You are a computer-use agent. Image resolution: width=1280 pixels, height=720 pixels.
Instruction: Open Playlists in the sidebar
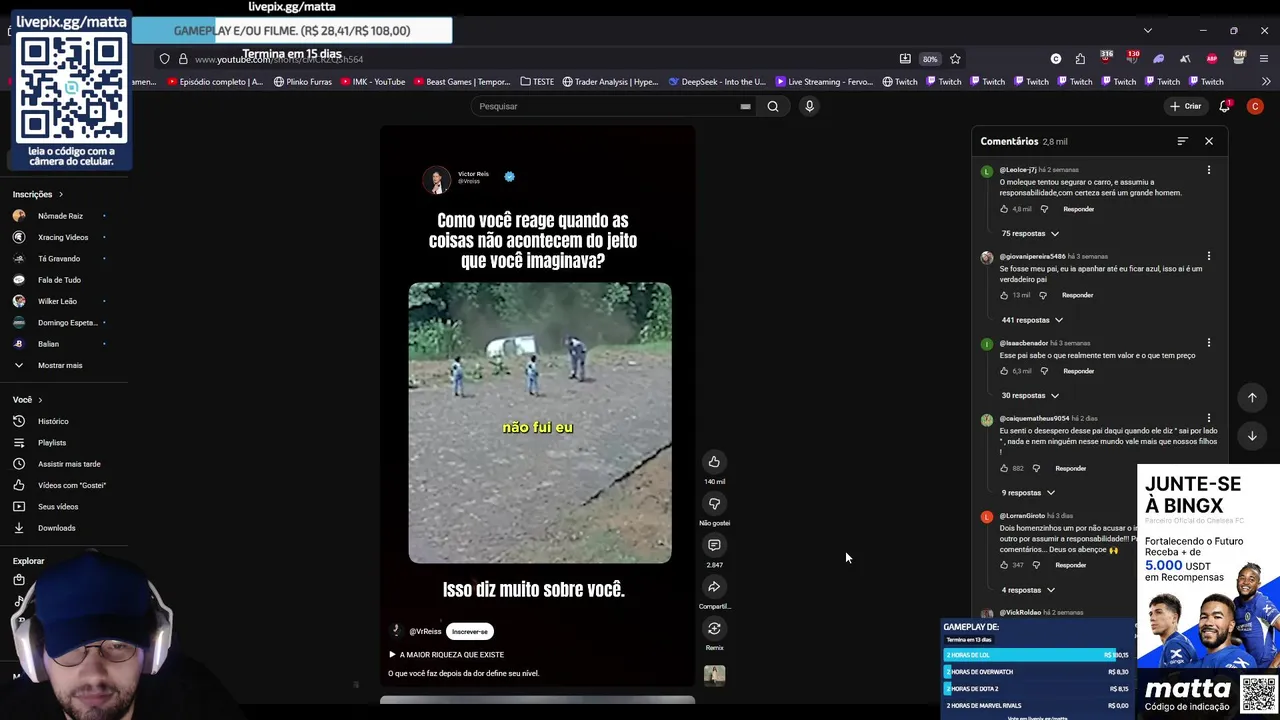pos(52,443)
